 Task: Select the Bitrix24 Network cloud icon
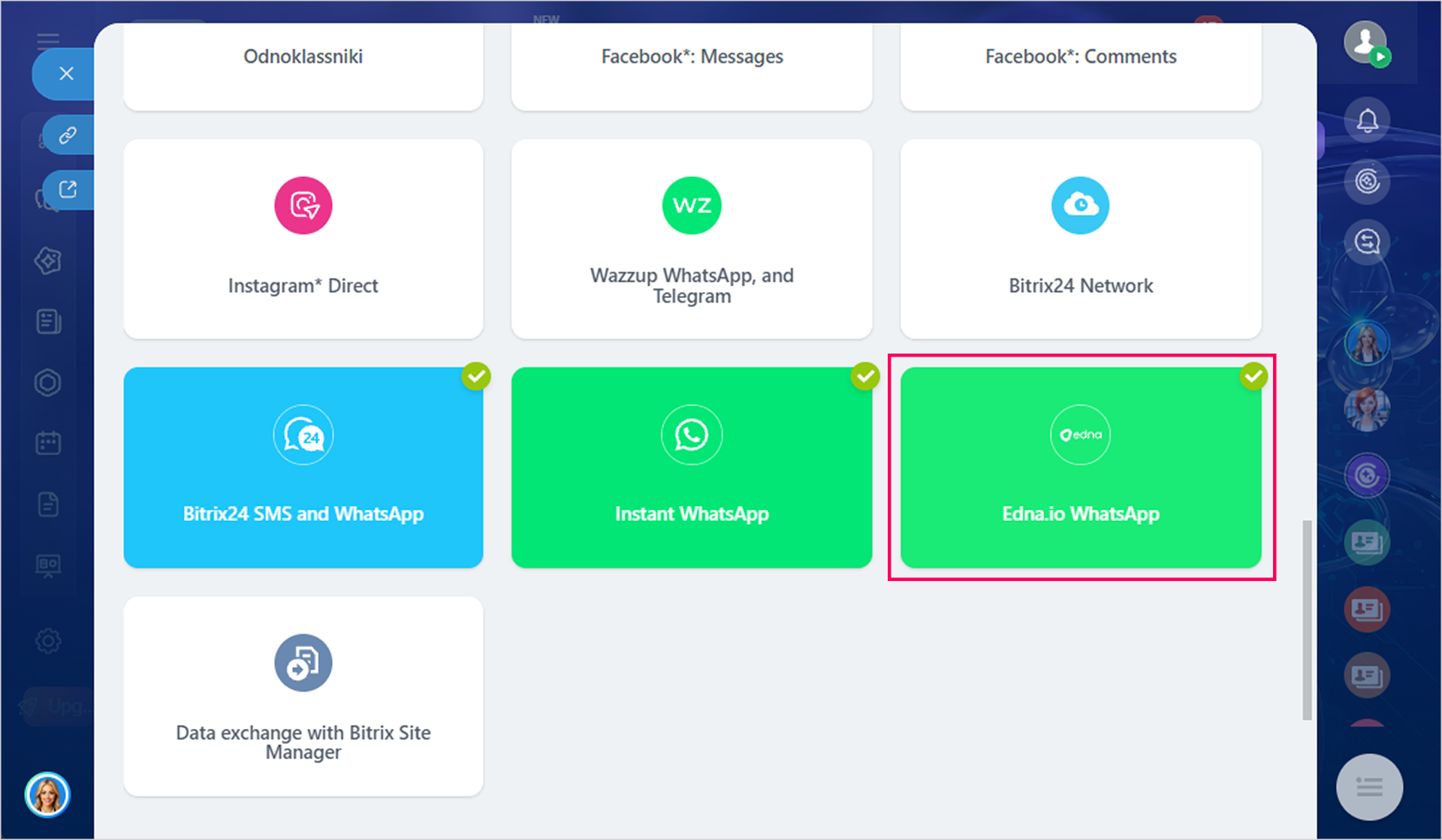pos(1081,206)
